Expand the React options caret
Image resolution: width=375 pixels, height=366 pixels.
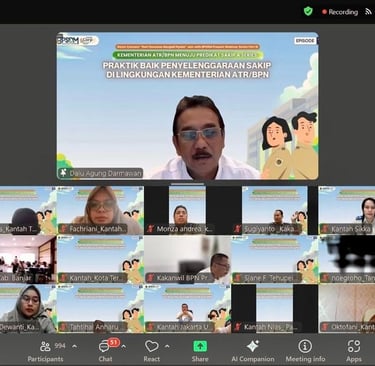pyautogui.click(x=167, y=346)
